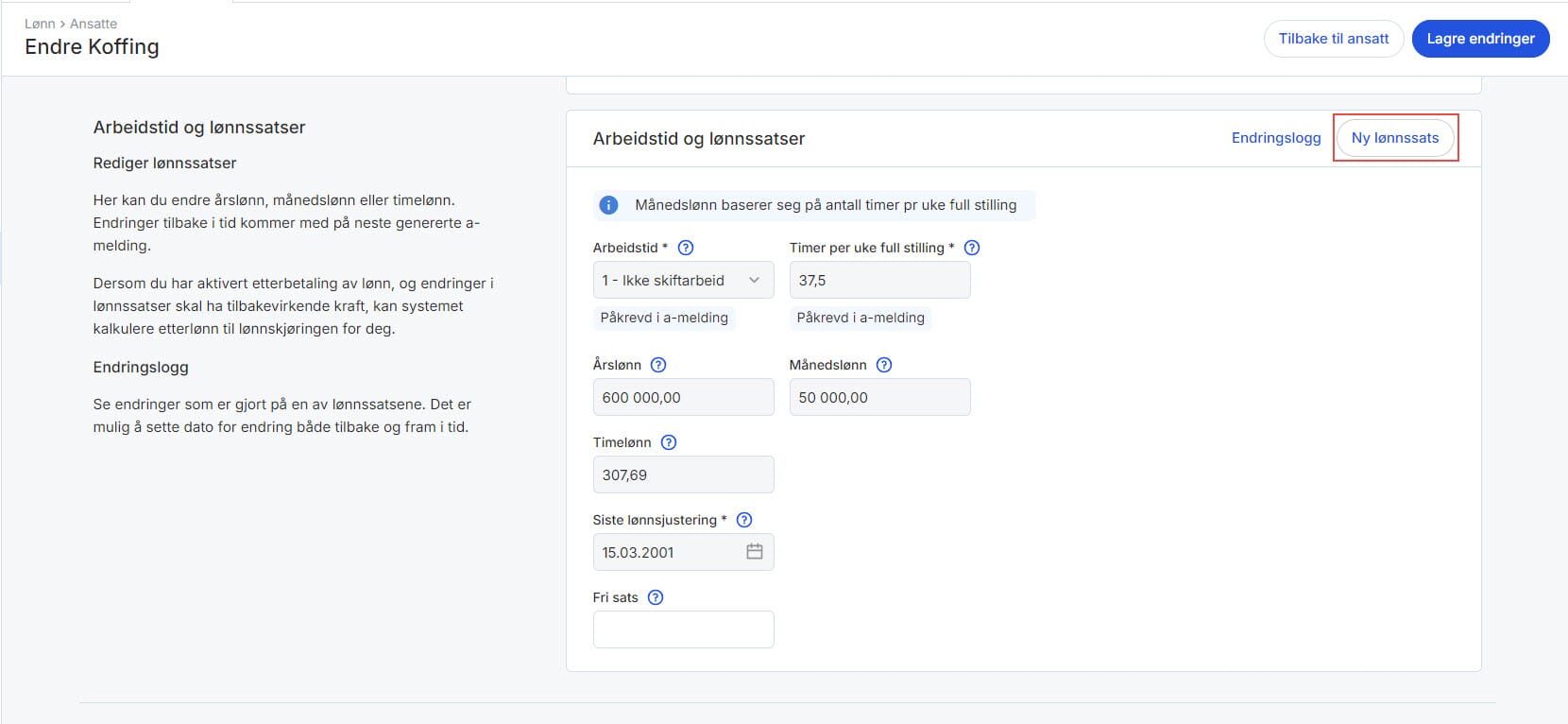
Task: Click Ny lønnssats button
Action: 1394,138
